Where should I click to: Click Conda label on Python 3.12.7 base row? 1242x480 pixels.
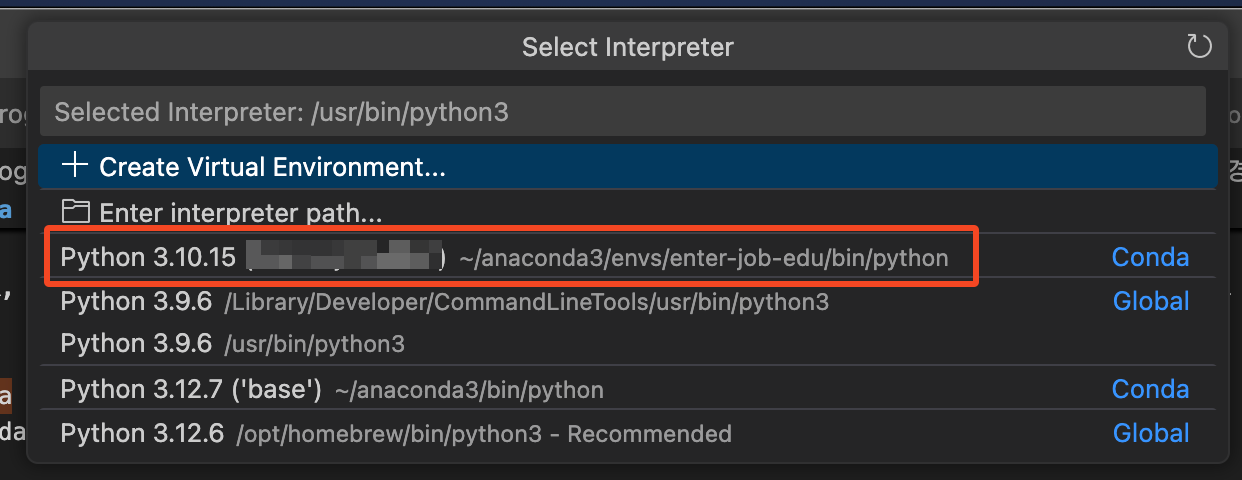click(1150, 389)
